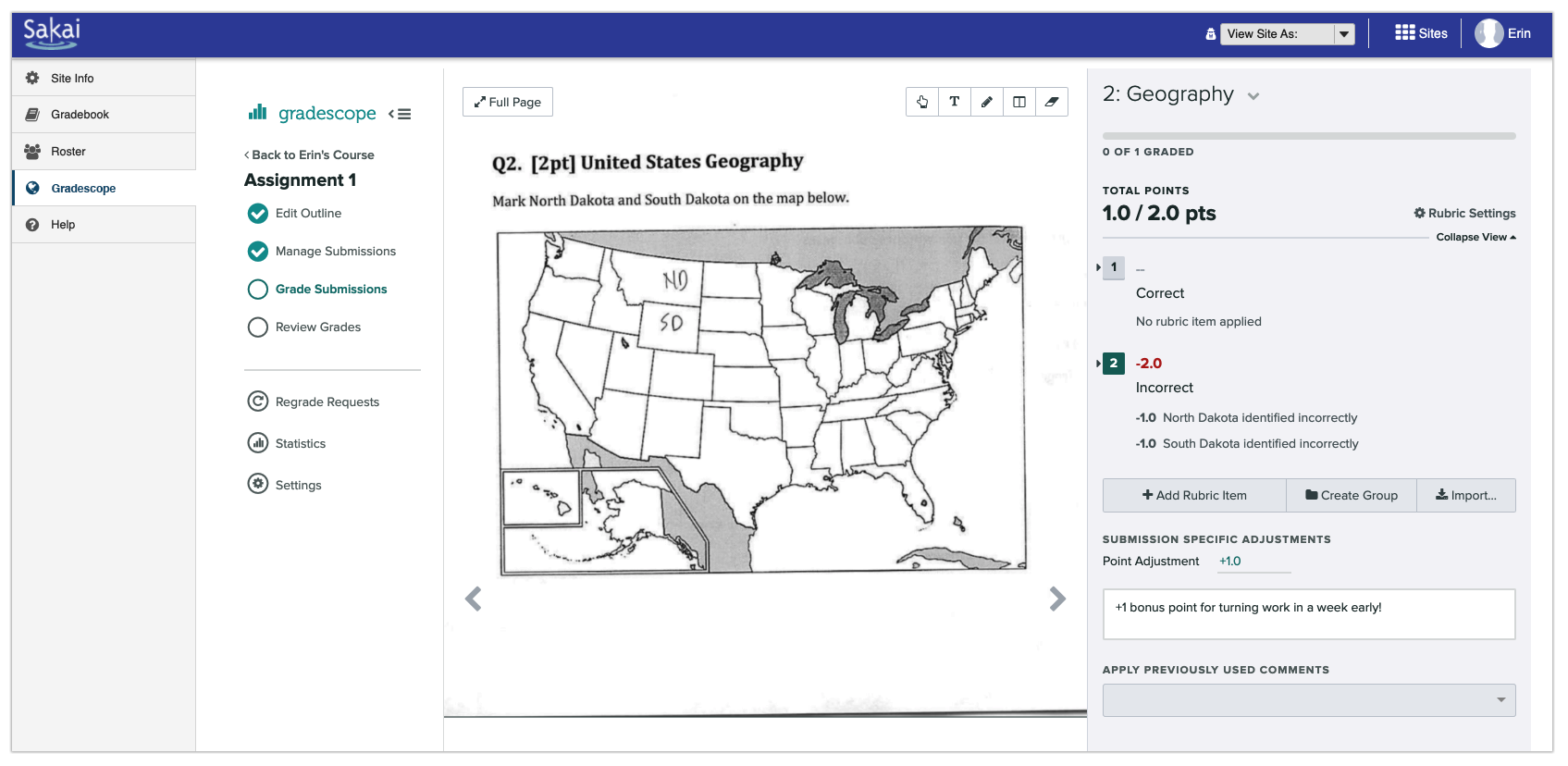This screenshot has width=1568, height=766.
Task: Select the pencil drawing tool
Action: [x=987, y=102]
